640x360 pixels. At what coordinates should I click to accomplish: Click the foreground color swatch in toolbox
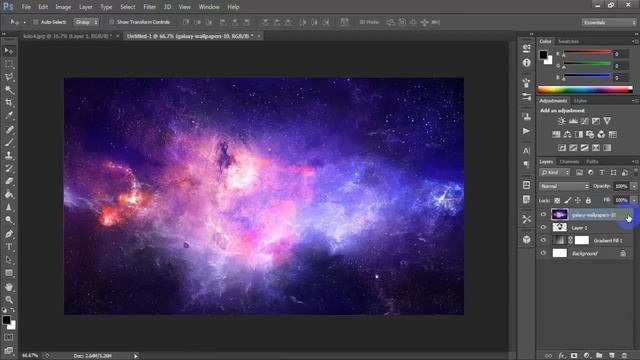point(7,320)
